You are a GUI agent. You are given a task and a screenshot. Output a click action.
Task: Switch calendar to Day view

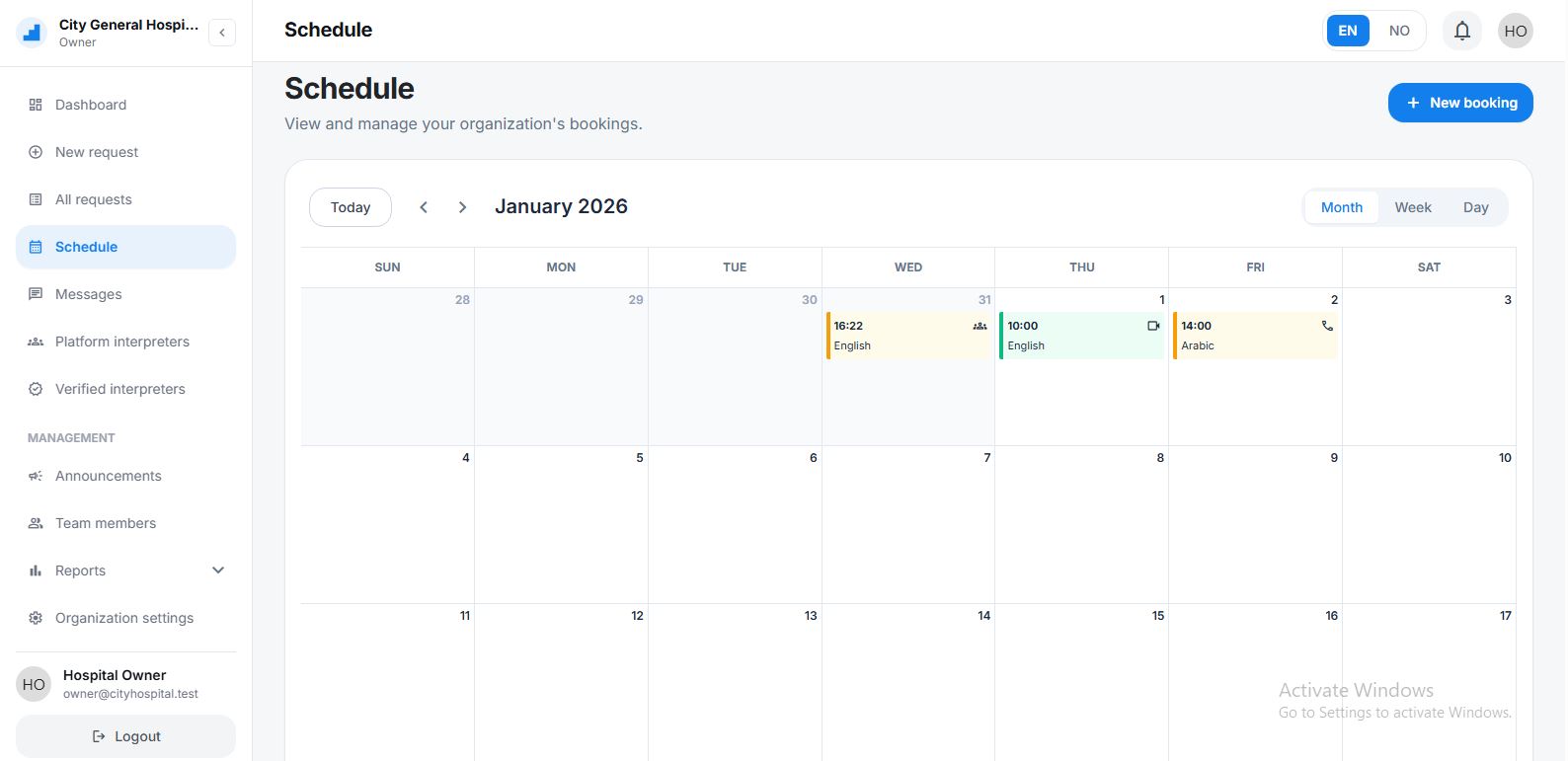(x=1475, y=207)
